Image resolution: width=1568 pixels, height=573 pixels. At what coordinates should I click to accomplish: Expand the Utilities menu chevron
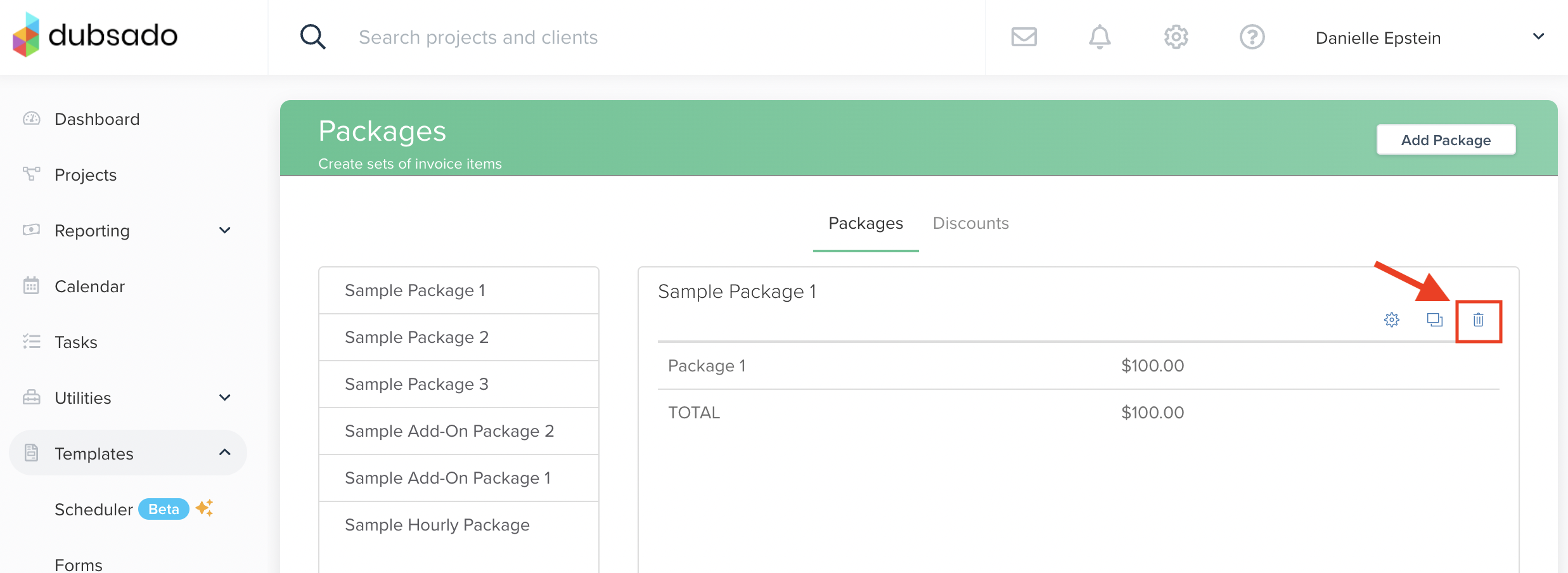click(x=224, y=398)
